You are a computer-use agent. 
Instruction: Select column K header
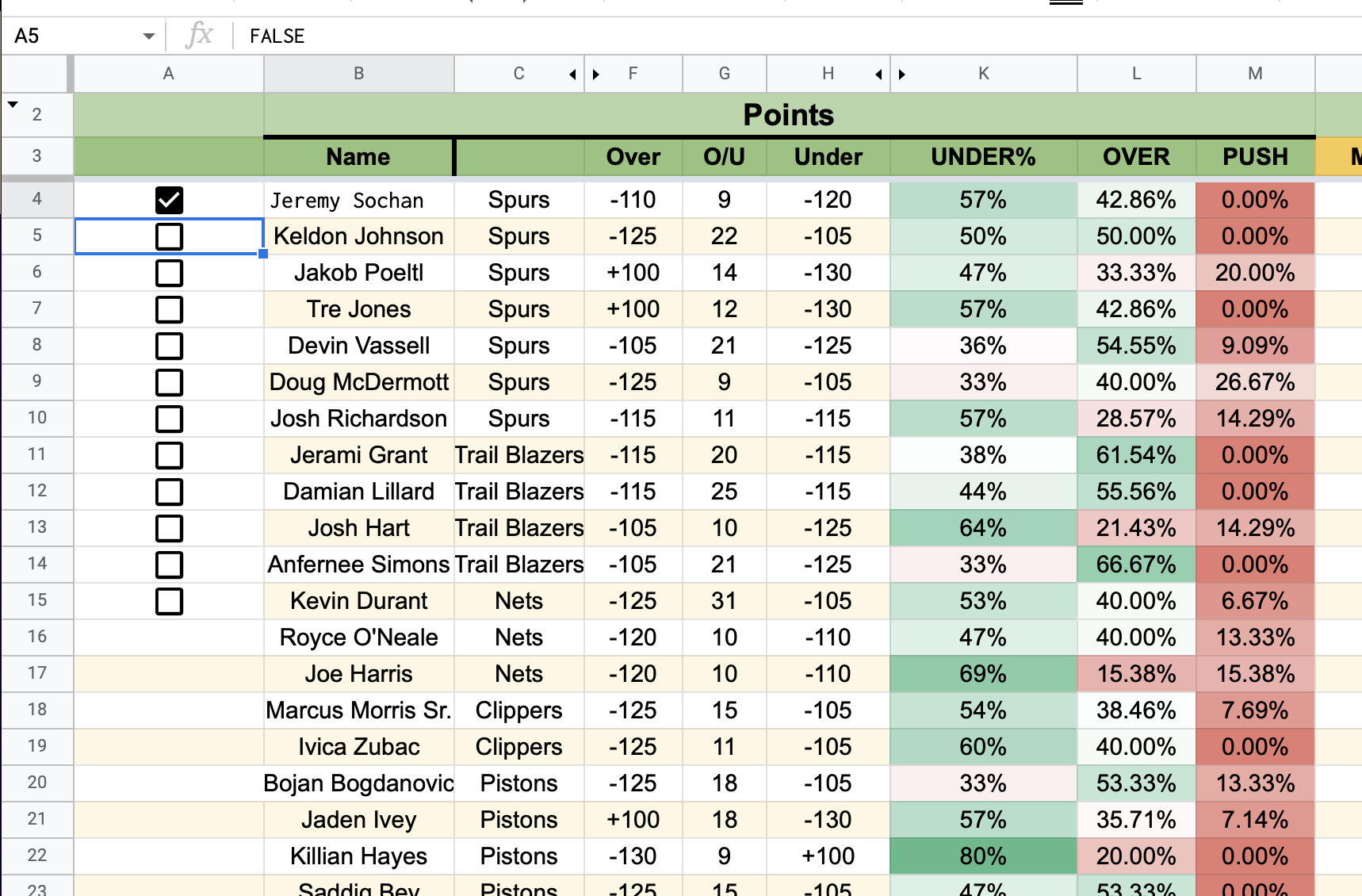click(984, 74)
